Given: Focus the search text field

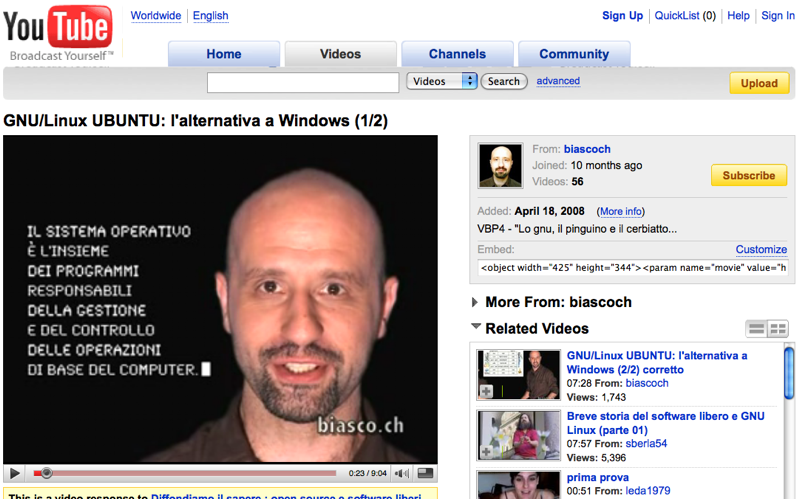Looking at the screenshot, I should pos(303,82).
